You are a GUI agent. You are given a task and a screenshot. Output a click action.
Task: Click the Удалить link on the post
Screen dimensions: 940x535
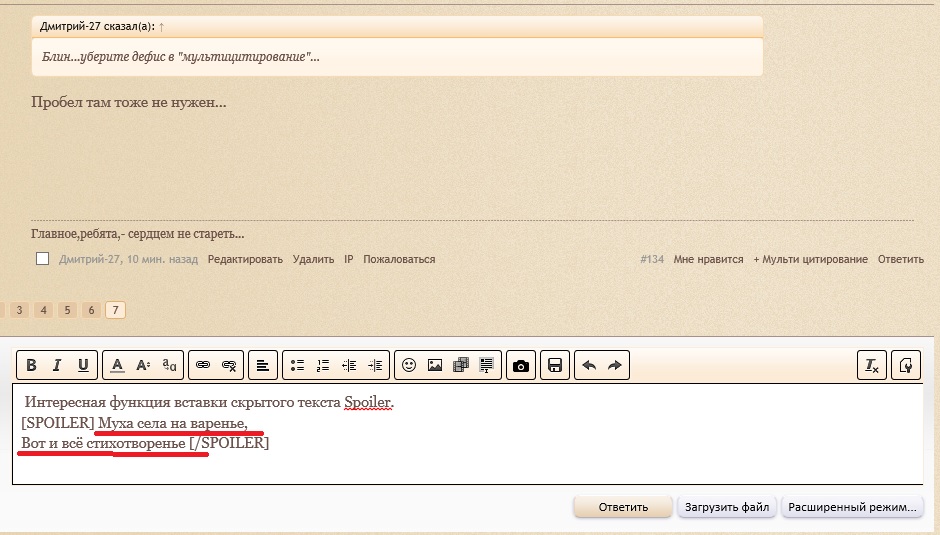point(314,259)
